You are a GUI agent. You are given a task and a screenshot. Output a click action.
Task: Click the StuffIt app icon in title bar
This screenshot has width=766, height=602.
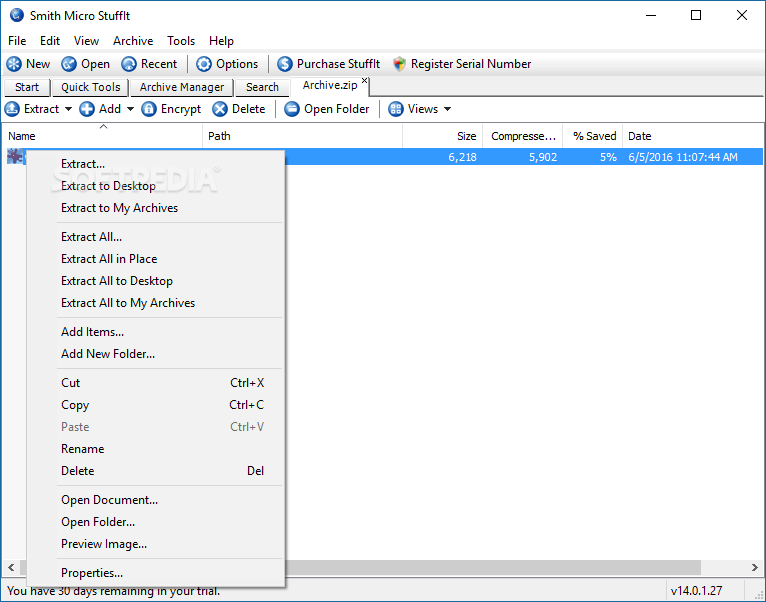coord(17,15)
